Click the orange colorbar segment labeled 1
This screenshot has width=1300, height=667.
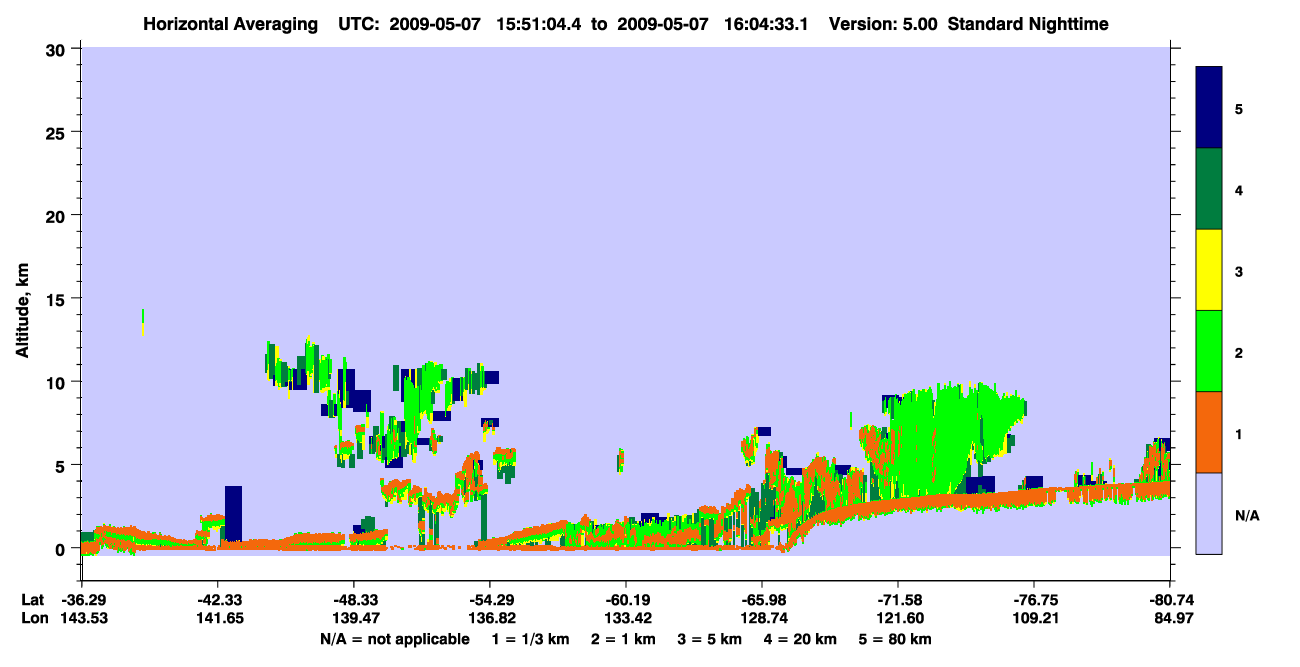(1209, 432)
